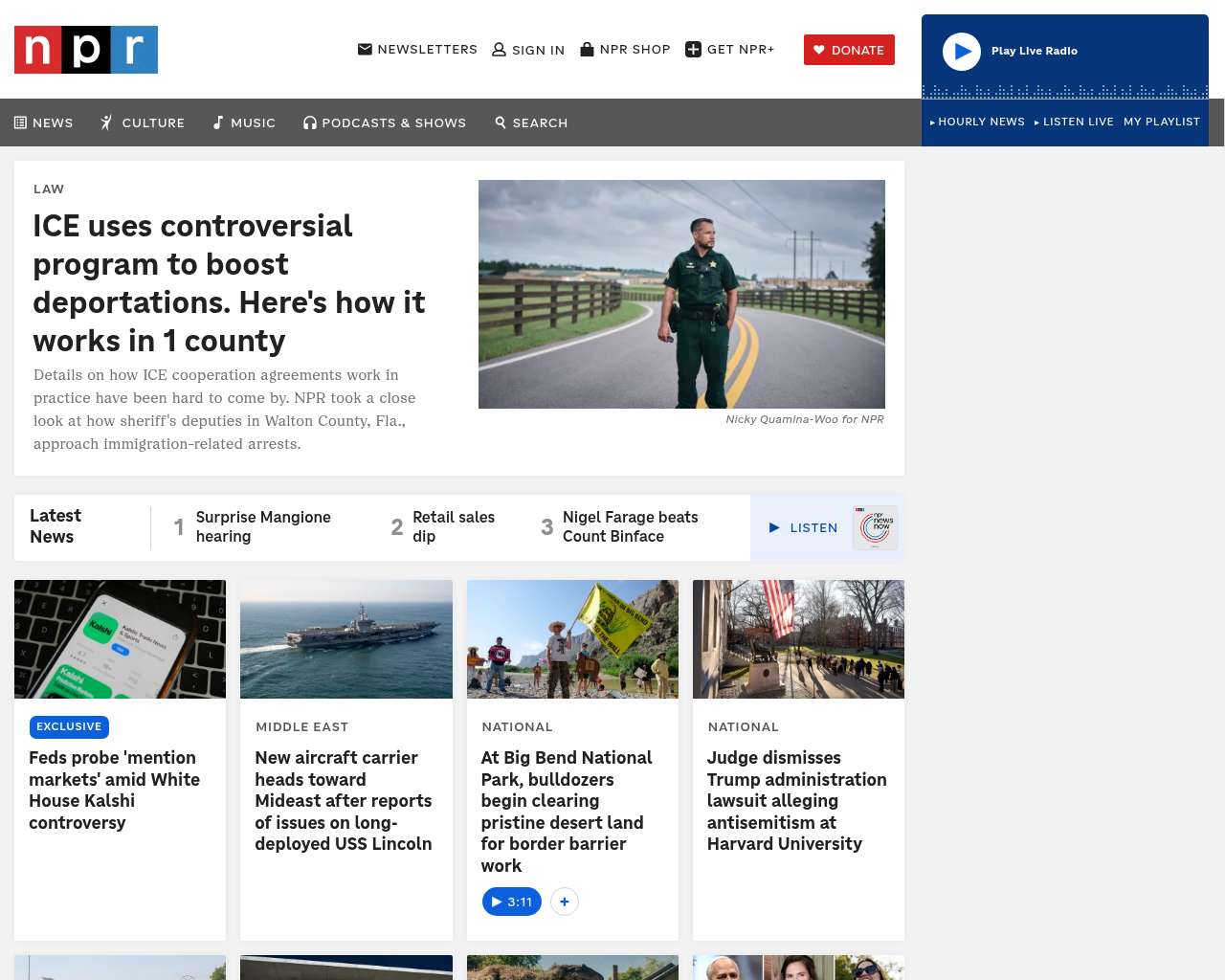
Task: Click the NPR Shop bag icon
Action: point(588,49)
